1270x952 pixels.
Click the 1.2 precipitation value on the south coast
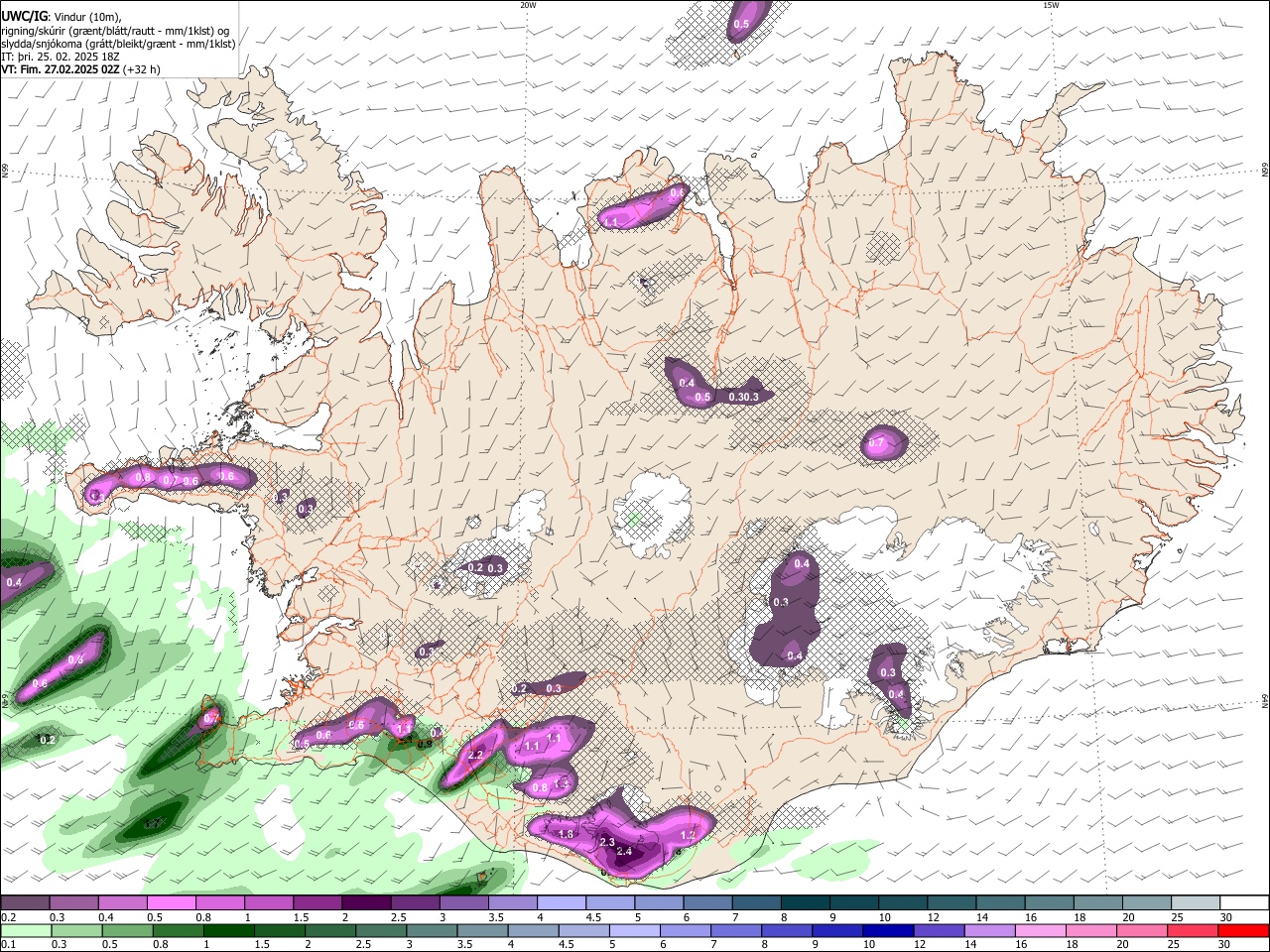coord(687,836)
